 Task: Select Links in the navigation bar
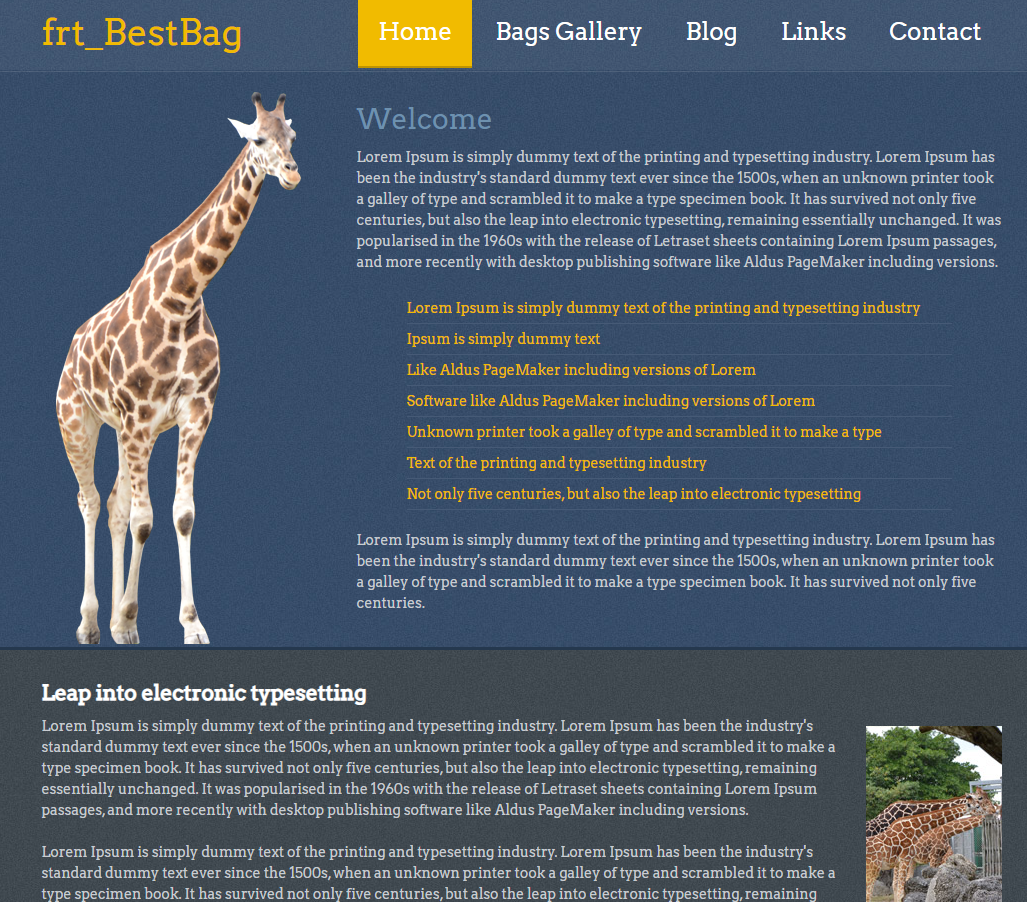(813, 33)
